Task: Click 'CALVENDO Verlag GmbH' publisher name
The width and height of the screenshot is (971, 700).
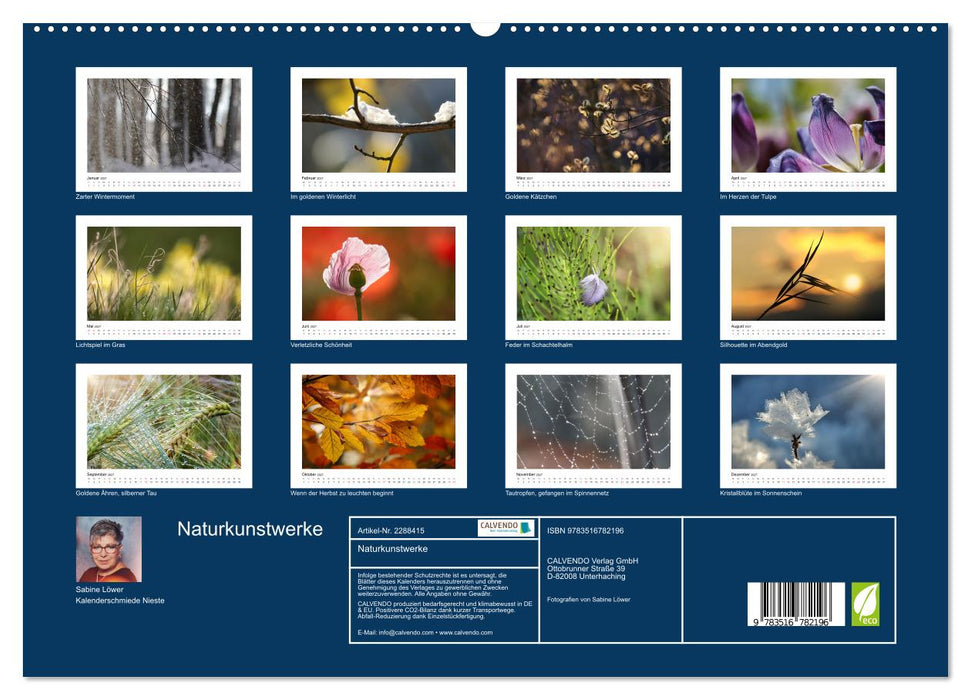Action: pyautogui.click(x=593, y=561)
